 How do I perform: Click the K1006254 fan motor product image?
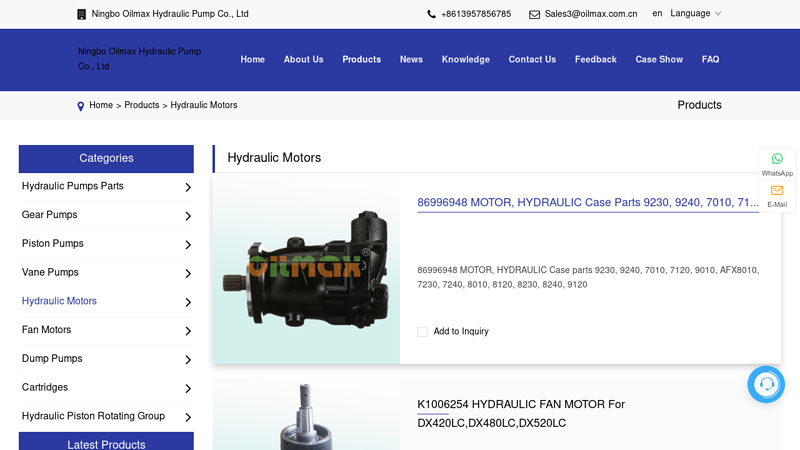(x=306, y=415)
